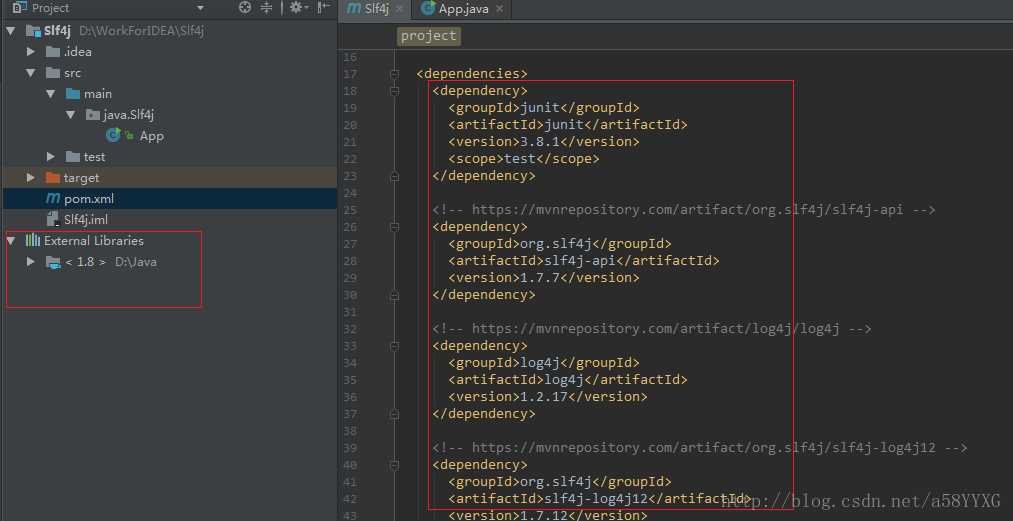This screenshot has width=1013, height=521.
Task: Click the 'project' breadcrumb label
Action: (x=428, y=36)
